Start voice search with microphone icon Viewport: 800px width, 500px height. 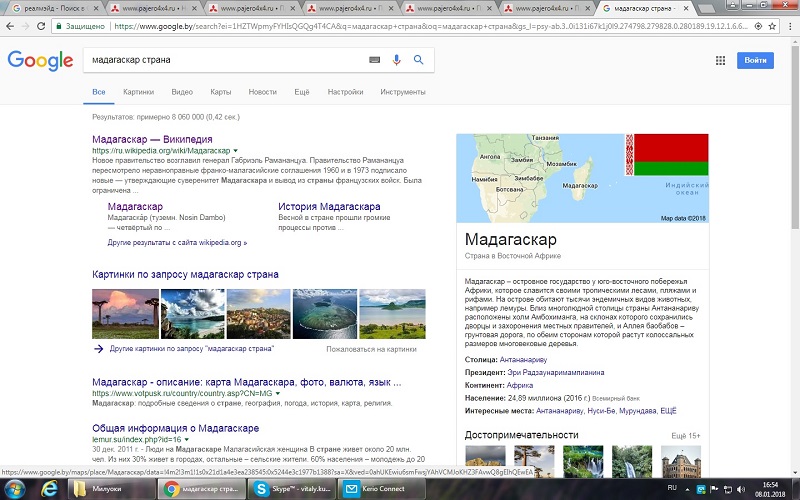coord(397,60)
